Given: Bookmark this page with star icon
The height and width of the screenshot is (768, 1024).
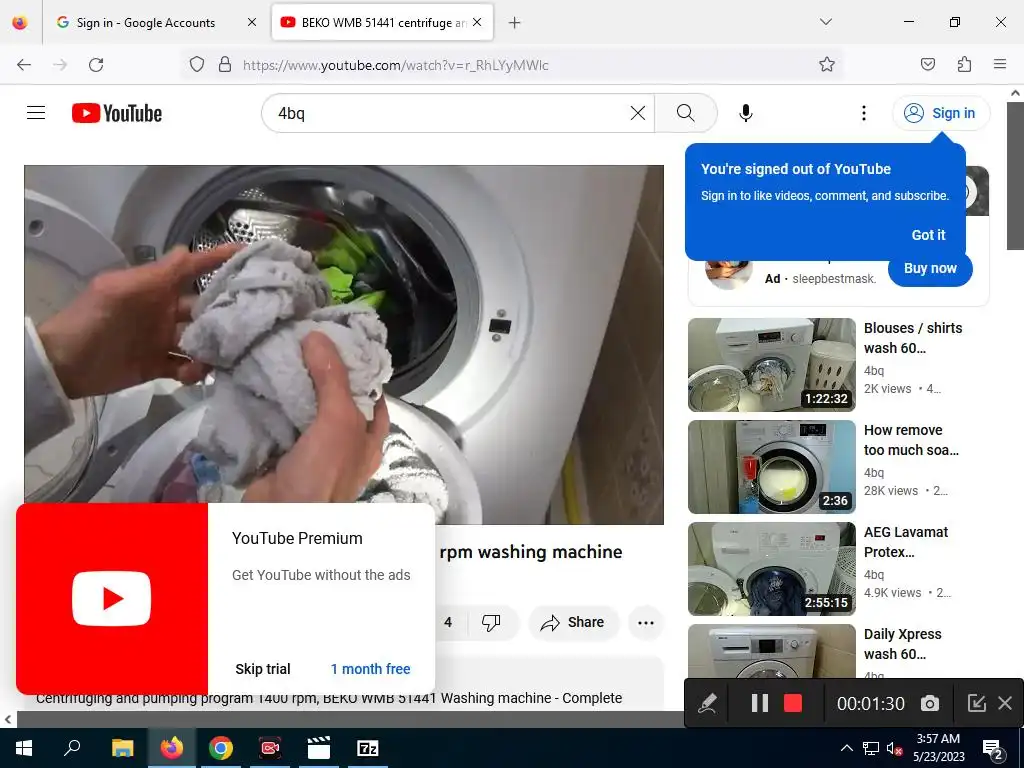Looking at the screenshot, I should (827, 64).
